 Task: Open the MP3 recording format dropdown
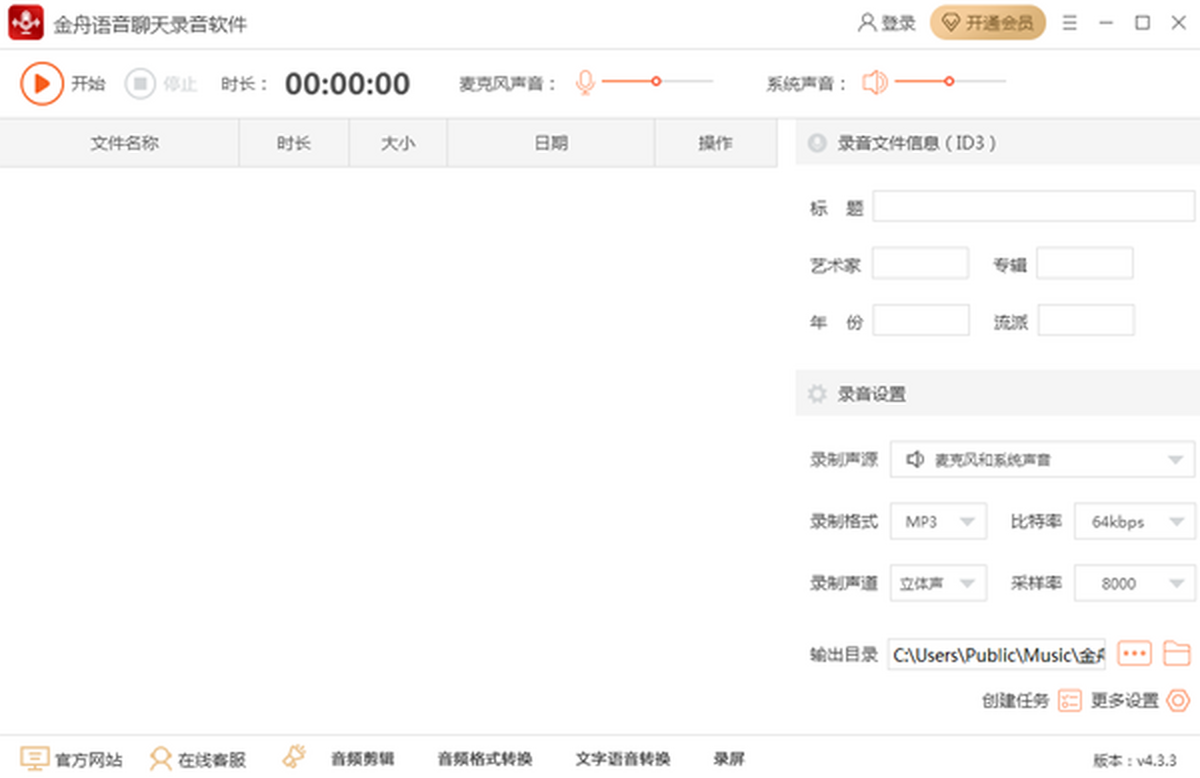click(x=938, y=522)
